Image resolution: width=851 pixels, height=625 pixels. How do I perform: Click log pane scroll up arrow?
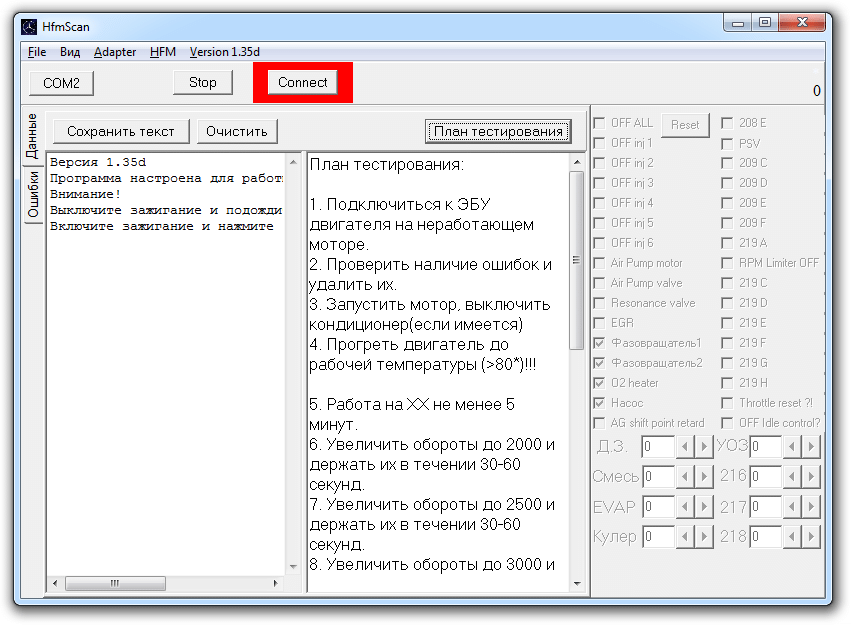point(293,162)
